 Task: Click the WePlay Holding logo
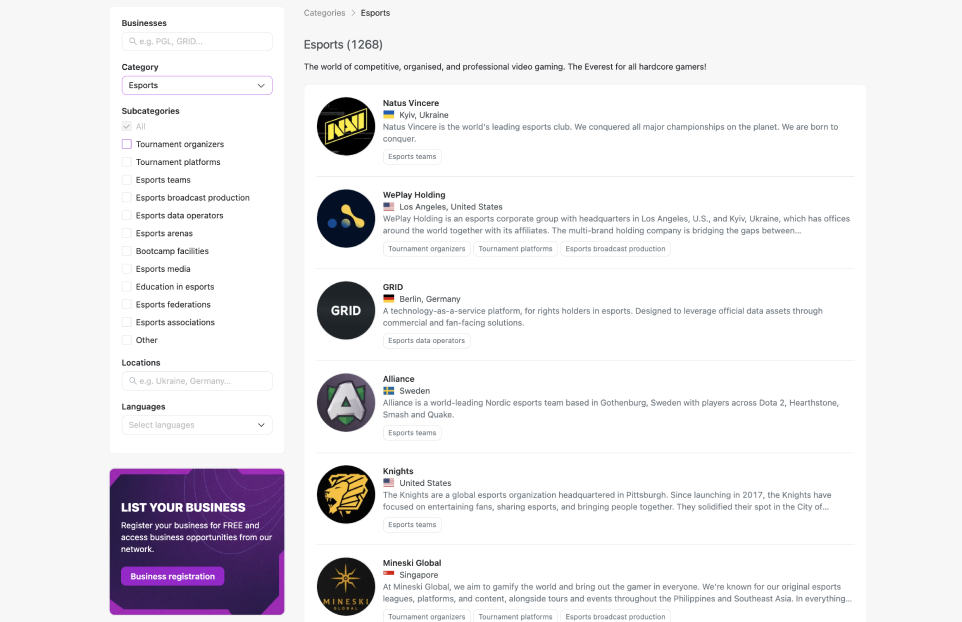click(x=345, y=218)
